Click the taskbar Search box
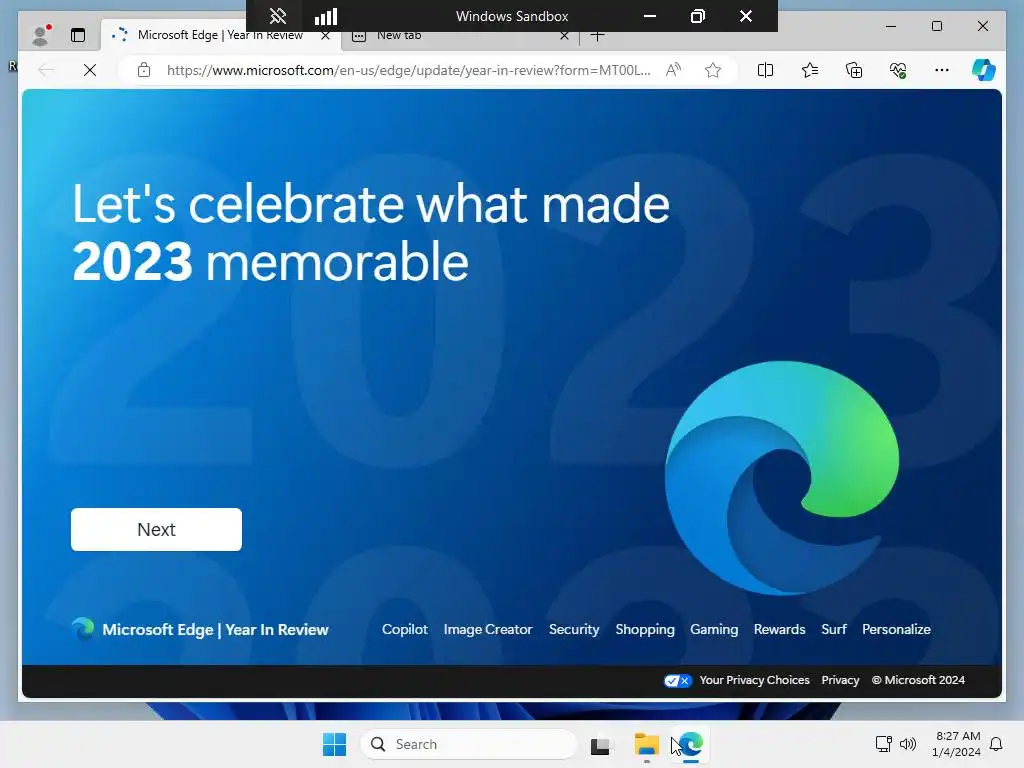1024x768 pixels. coord(469,744)
